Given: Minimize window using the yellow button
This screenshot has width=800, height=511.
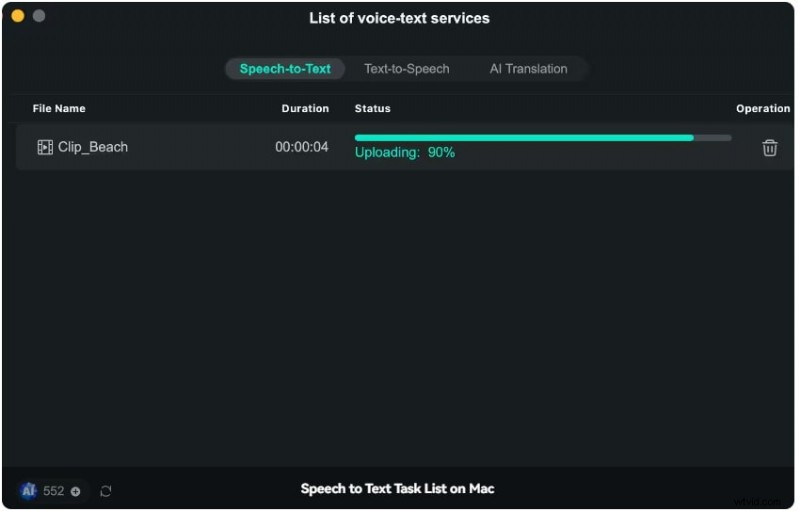Looking at the screenshot, I should (18, 16).
